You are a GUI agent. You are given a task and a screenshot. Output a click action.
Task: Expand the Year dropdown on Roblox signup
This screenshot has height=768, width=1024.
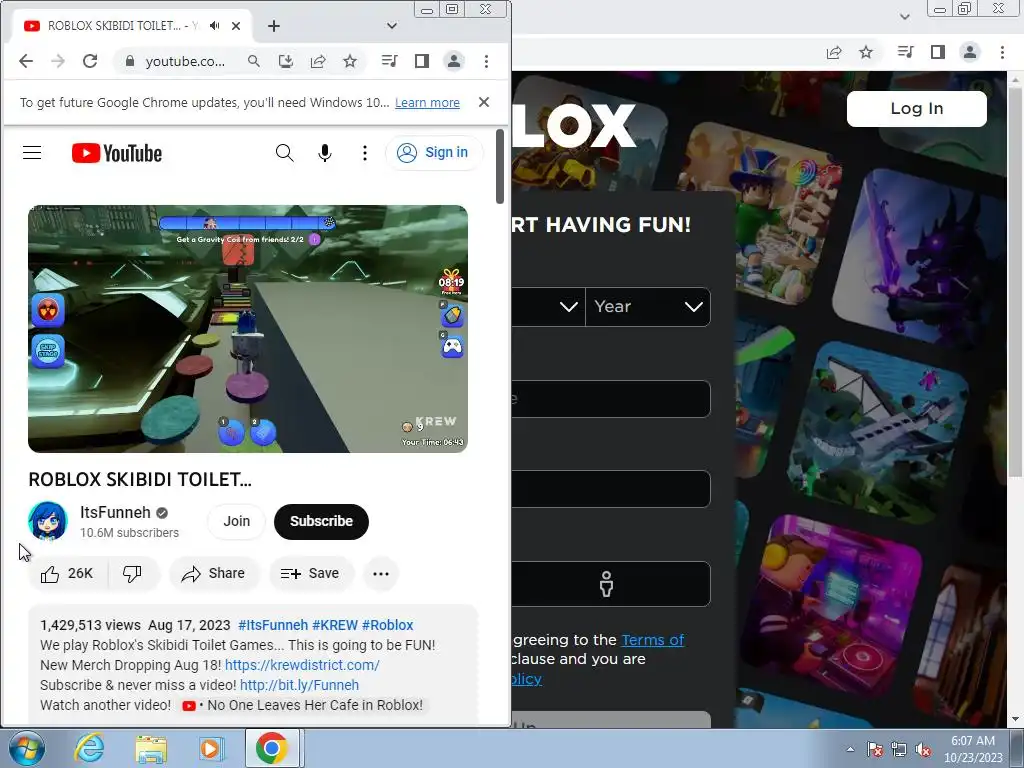[648, 307]
